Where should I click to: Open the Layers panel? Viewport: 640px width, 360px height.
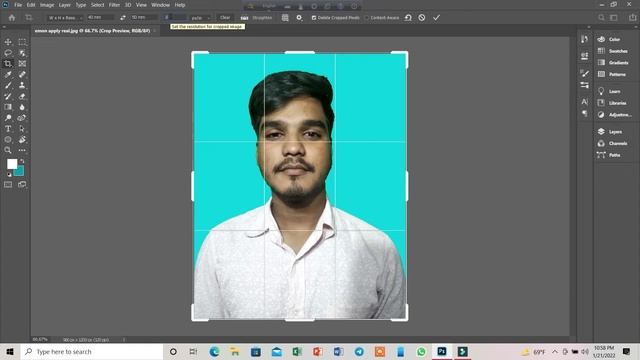pyautogui.click(x=610, y=131)
